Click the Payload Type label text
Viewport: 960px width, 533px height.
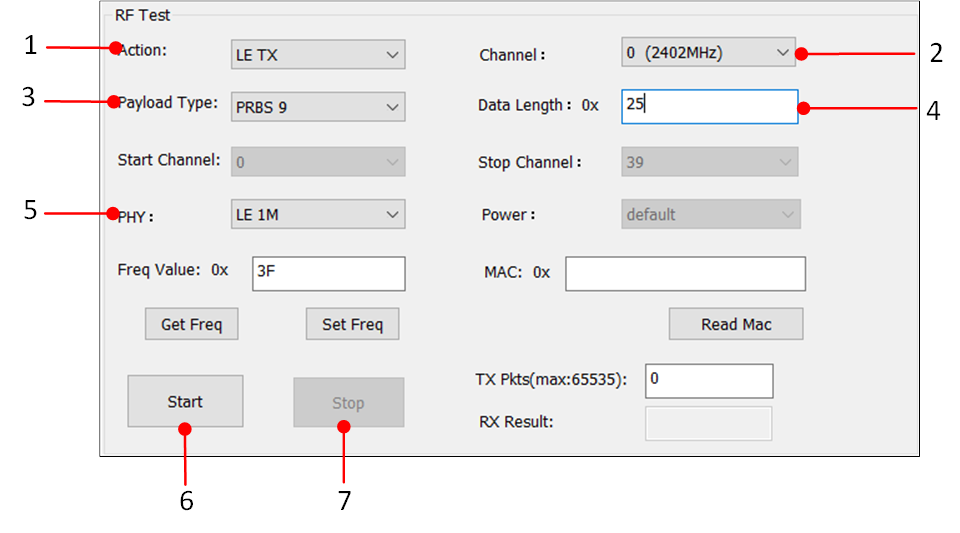pos(167,103)
